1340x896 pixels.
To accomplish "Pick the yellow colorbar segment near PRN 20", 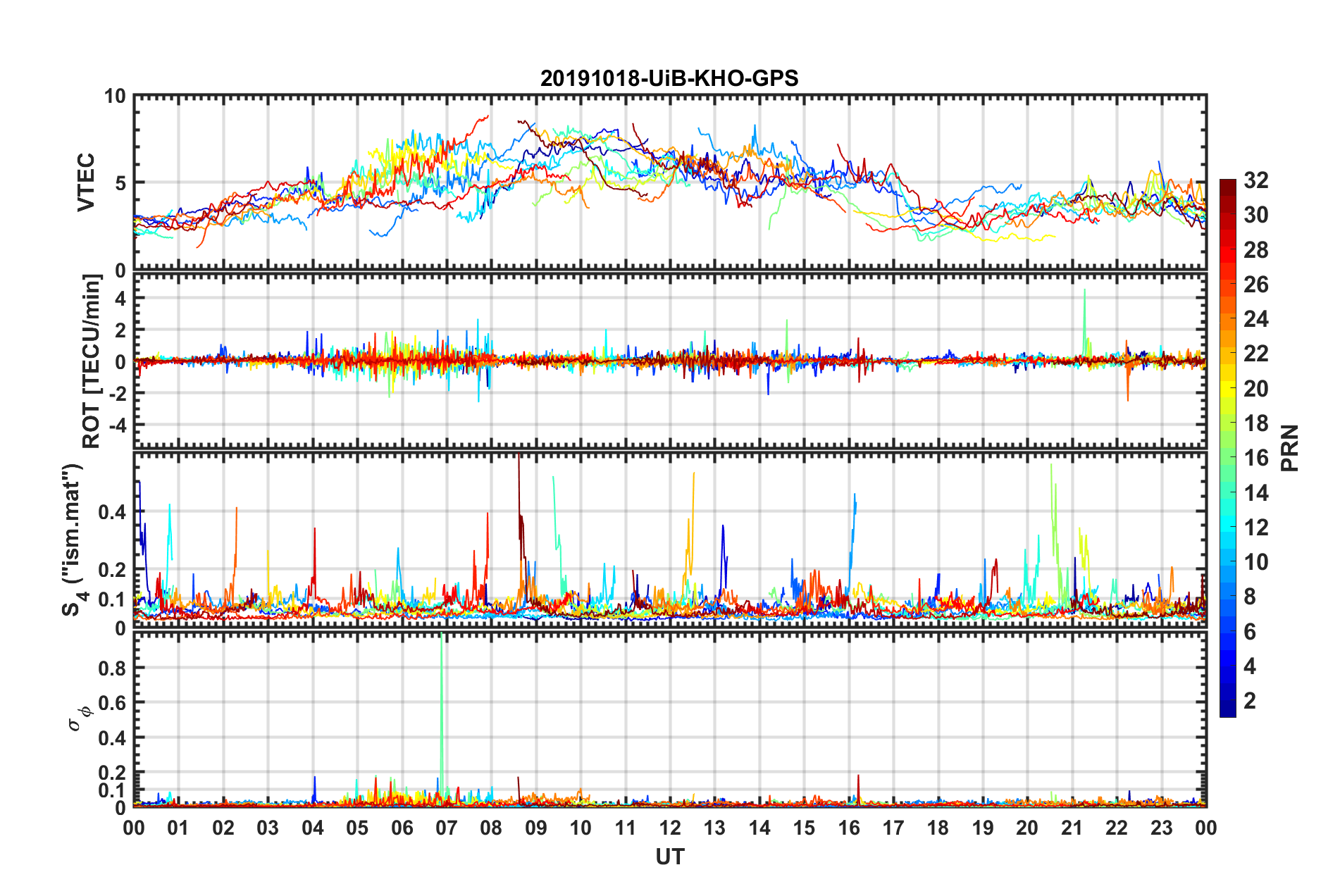I will (1227, 389).
